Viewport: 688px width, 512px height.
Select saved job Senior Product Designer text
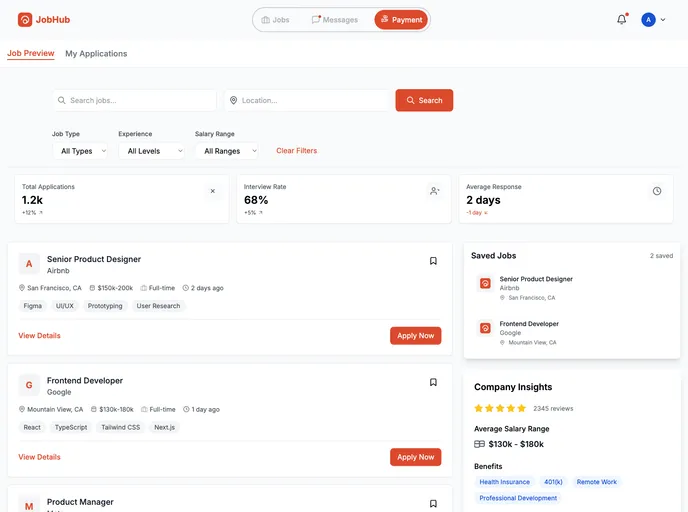[536, 279]
